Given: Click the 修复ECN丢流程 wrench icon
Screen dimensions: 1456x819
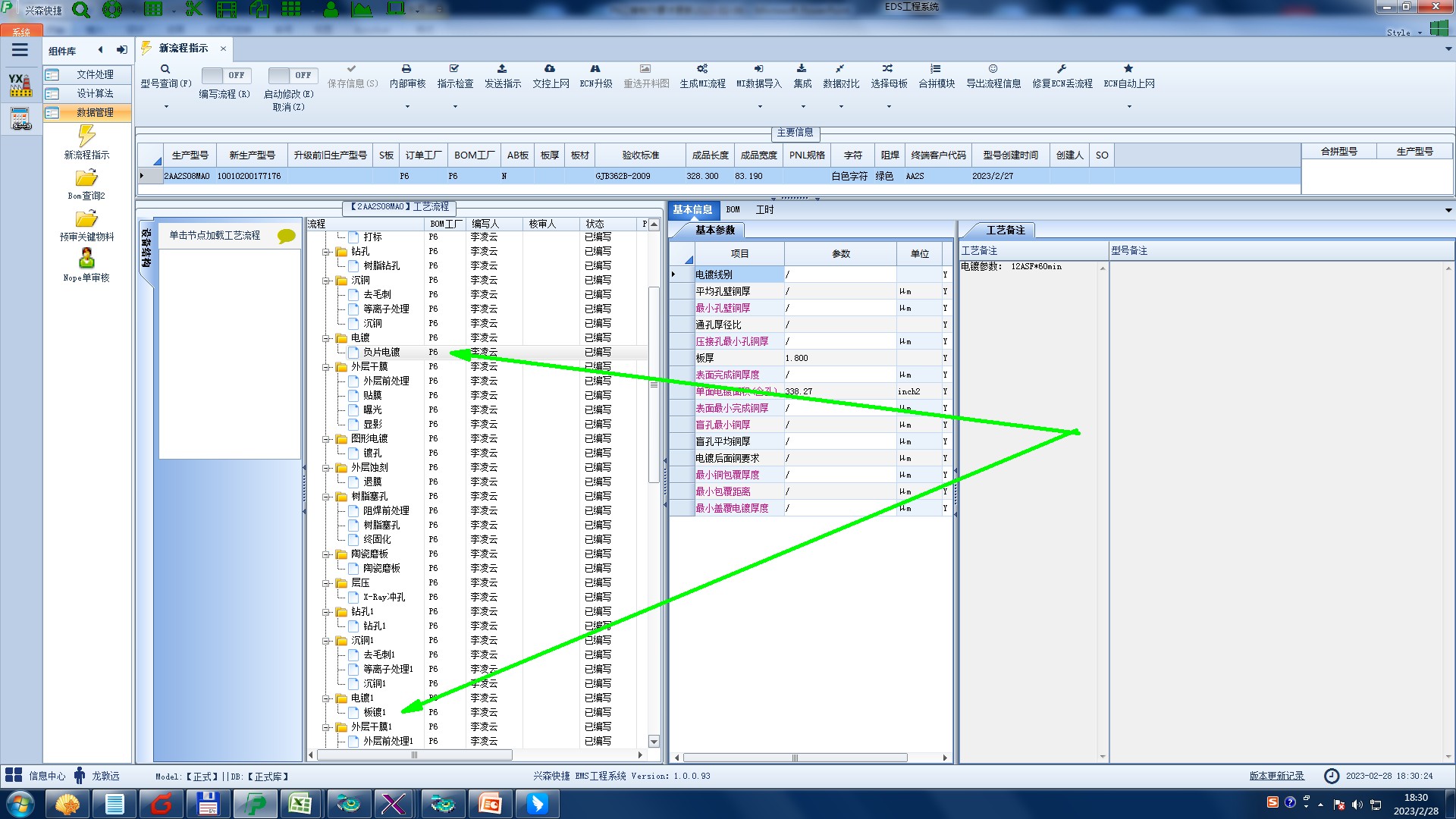Looking at the screenshot, I should pos(1062,69).
